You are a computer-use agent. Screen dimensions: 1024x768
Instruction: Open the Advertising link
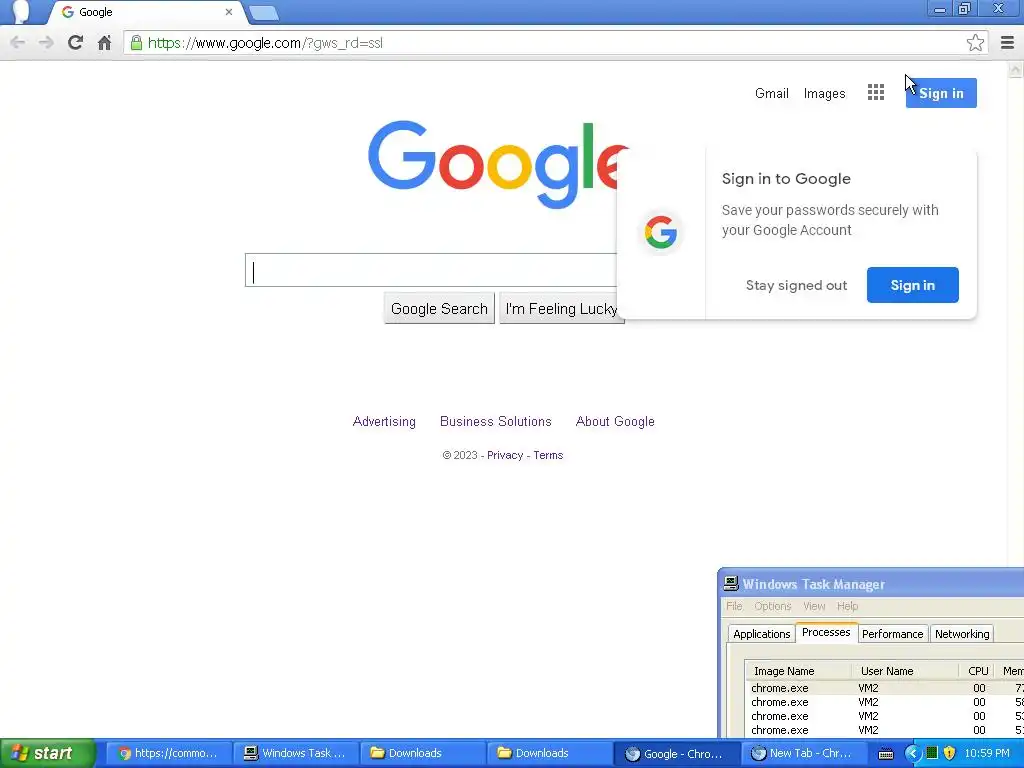pyautogui.click(x=384, y=421)
